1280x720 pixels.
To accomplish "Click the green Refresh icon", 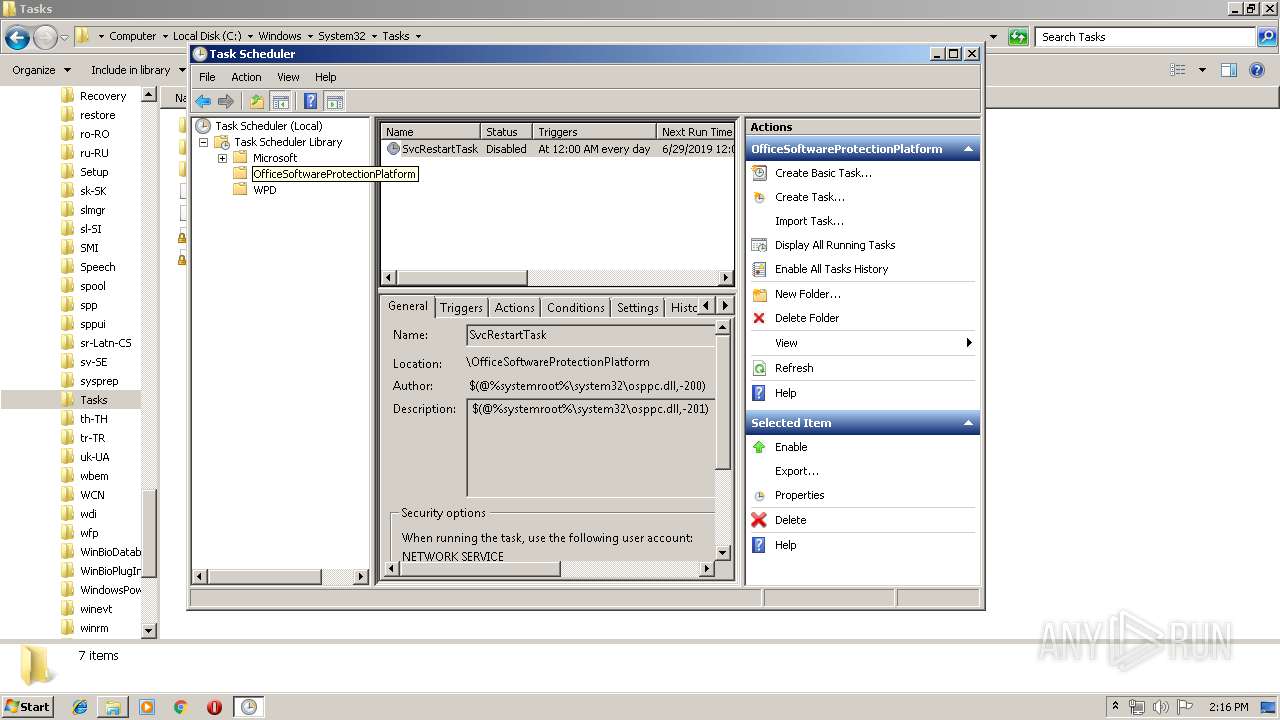I will tap(759, 368).
